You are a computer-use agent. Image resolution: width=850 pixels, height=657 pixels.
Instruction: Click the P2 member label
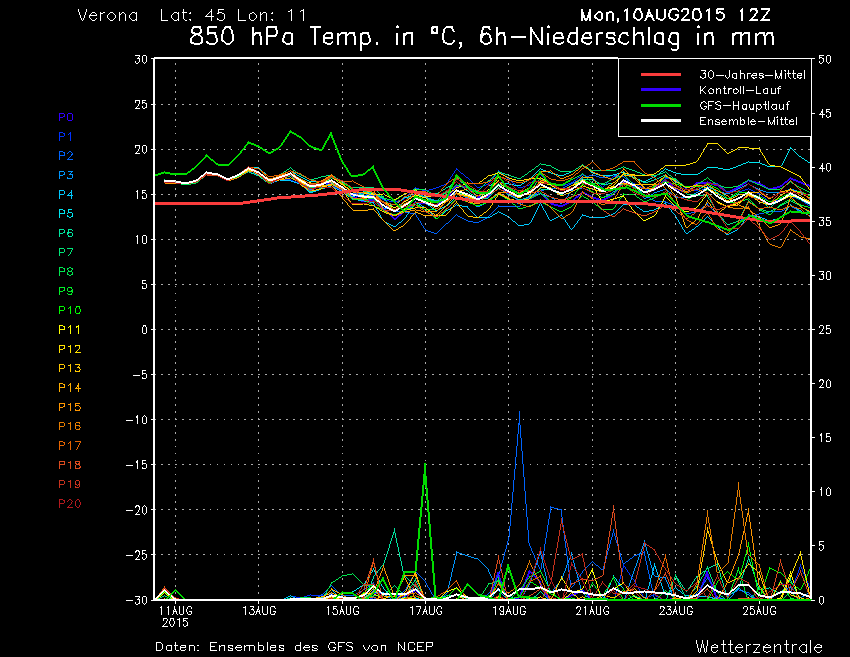pyautogui.click(x=66, y=156)
